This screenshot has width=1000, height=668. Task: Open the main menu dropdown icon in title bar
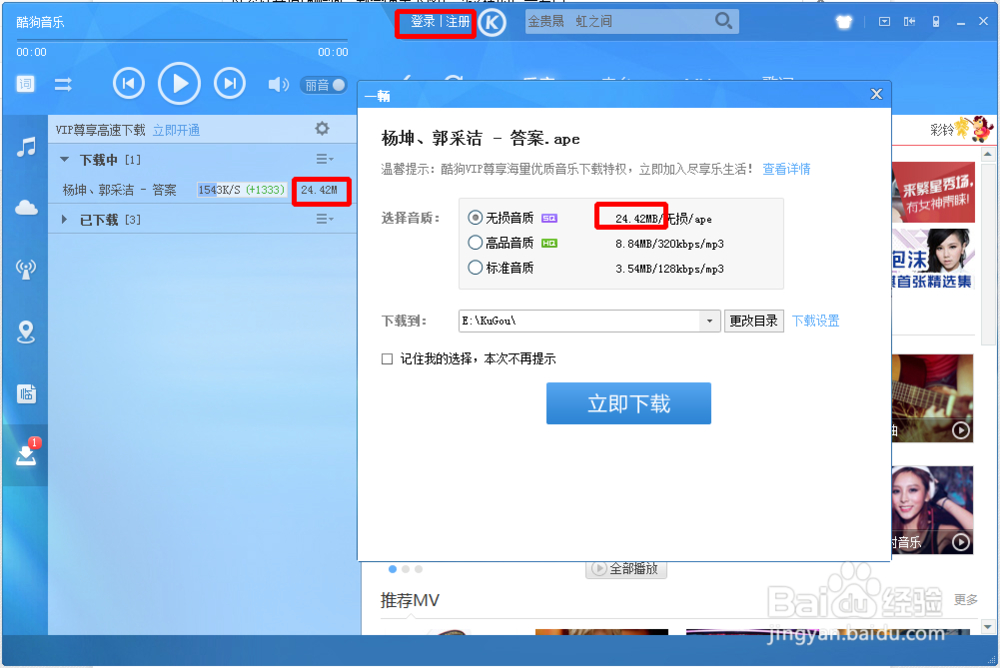click(884, 22)
